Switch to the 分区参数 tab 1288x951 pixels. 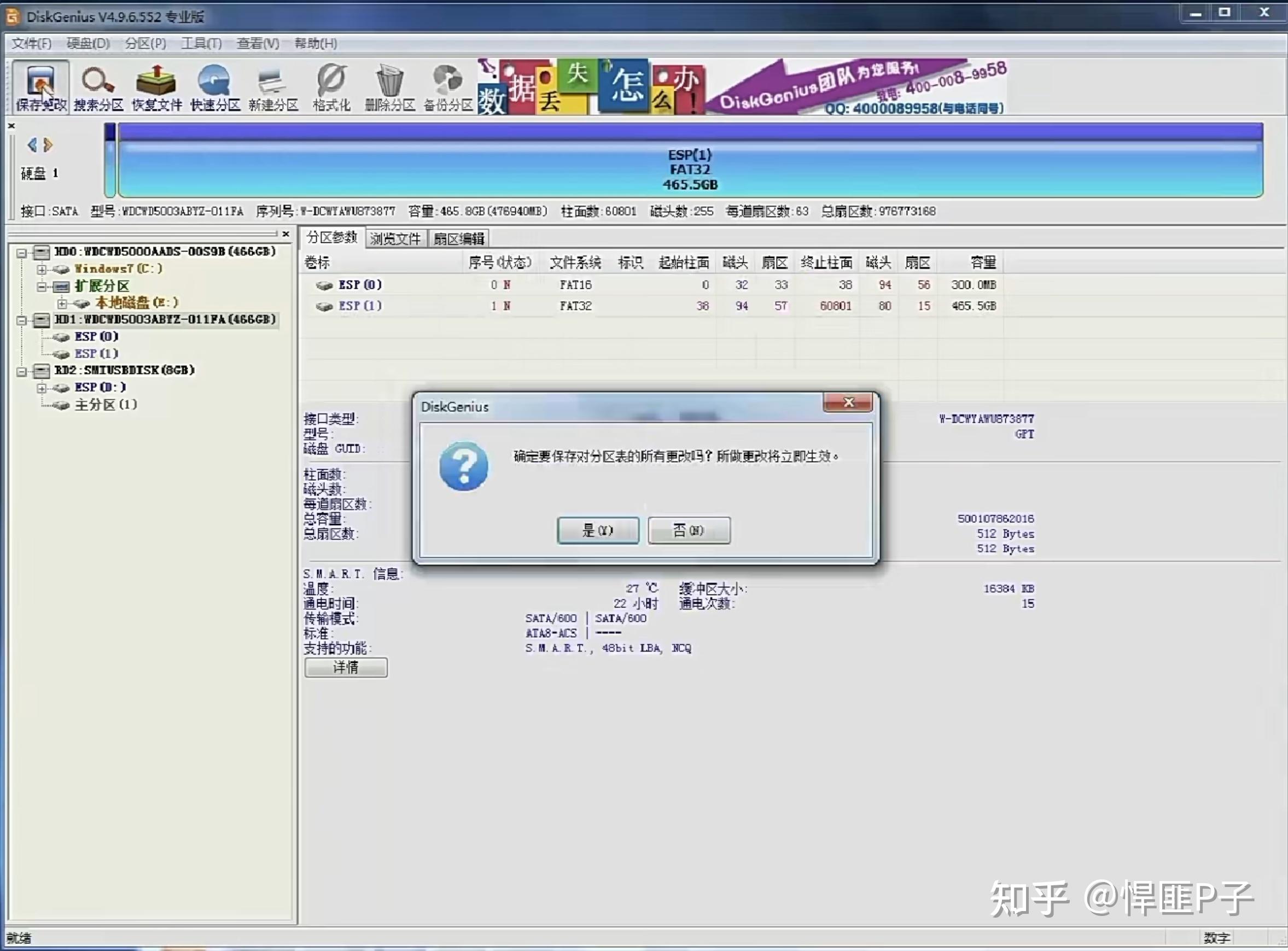coord(331,237)
